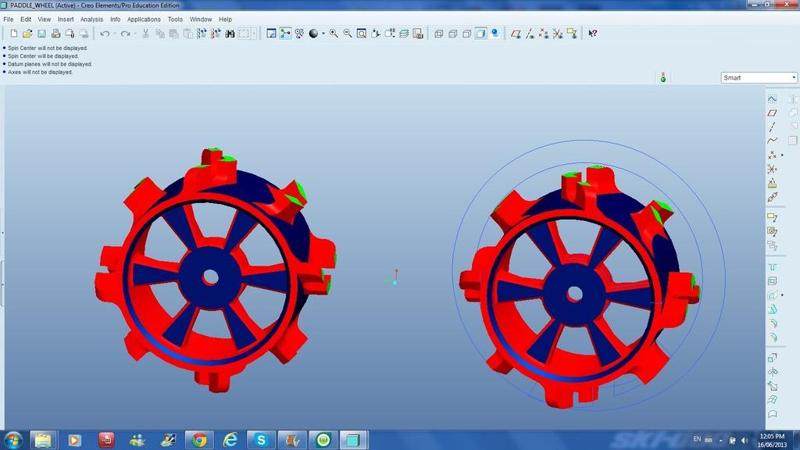
Task: Select the Revolve tool
Action: (x=772, y=371)
